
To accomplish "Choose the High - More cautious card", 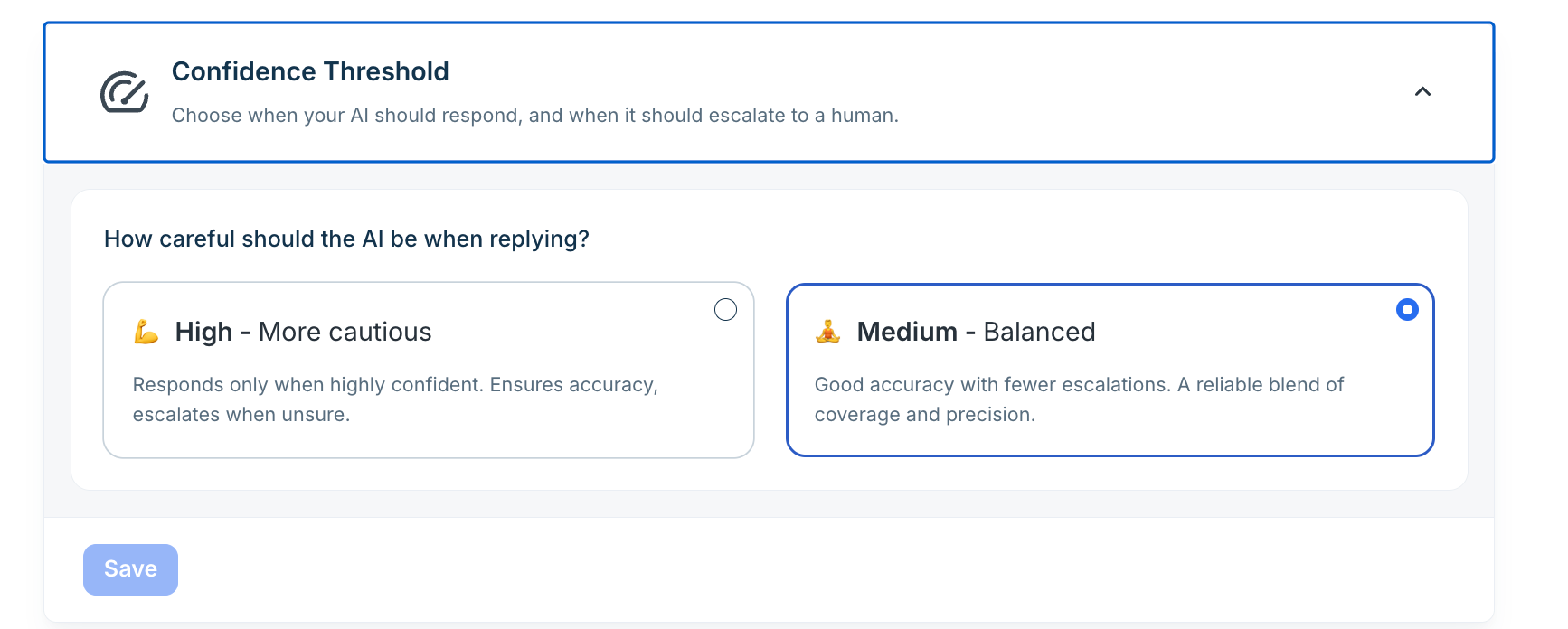I will pyautogui.click(x=429, y=371).
